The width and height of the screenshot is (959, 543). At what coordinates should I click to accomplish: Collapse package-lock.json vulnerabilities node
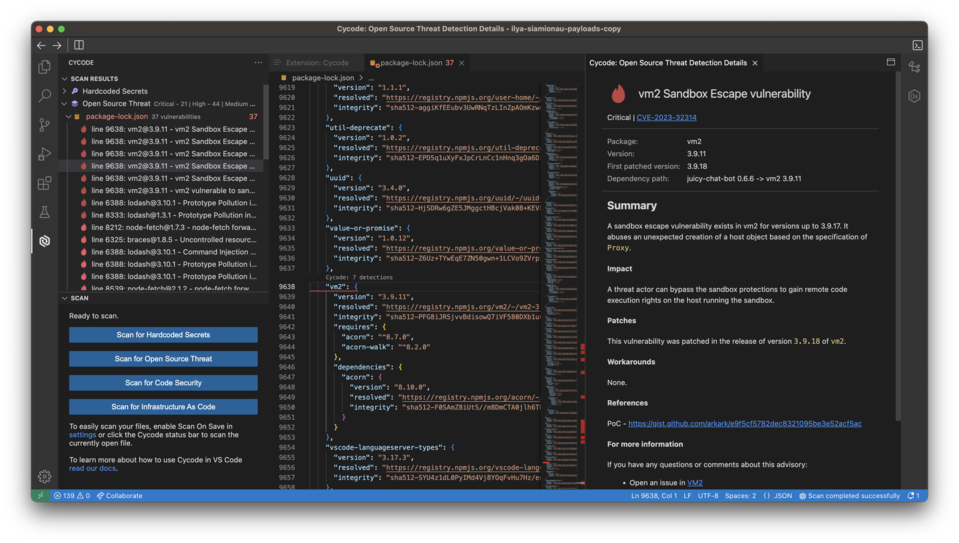click(68, 116)
